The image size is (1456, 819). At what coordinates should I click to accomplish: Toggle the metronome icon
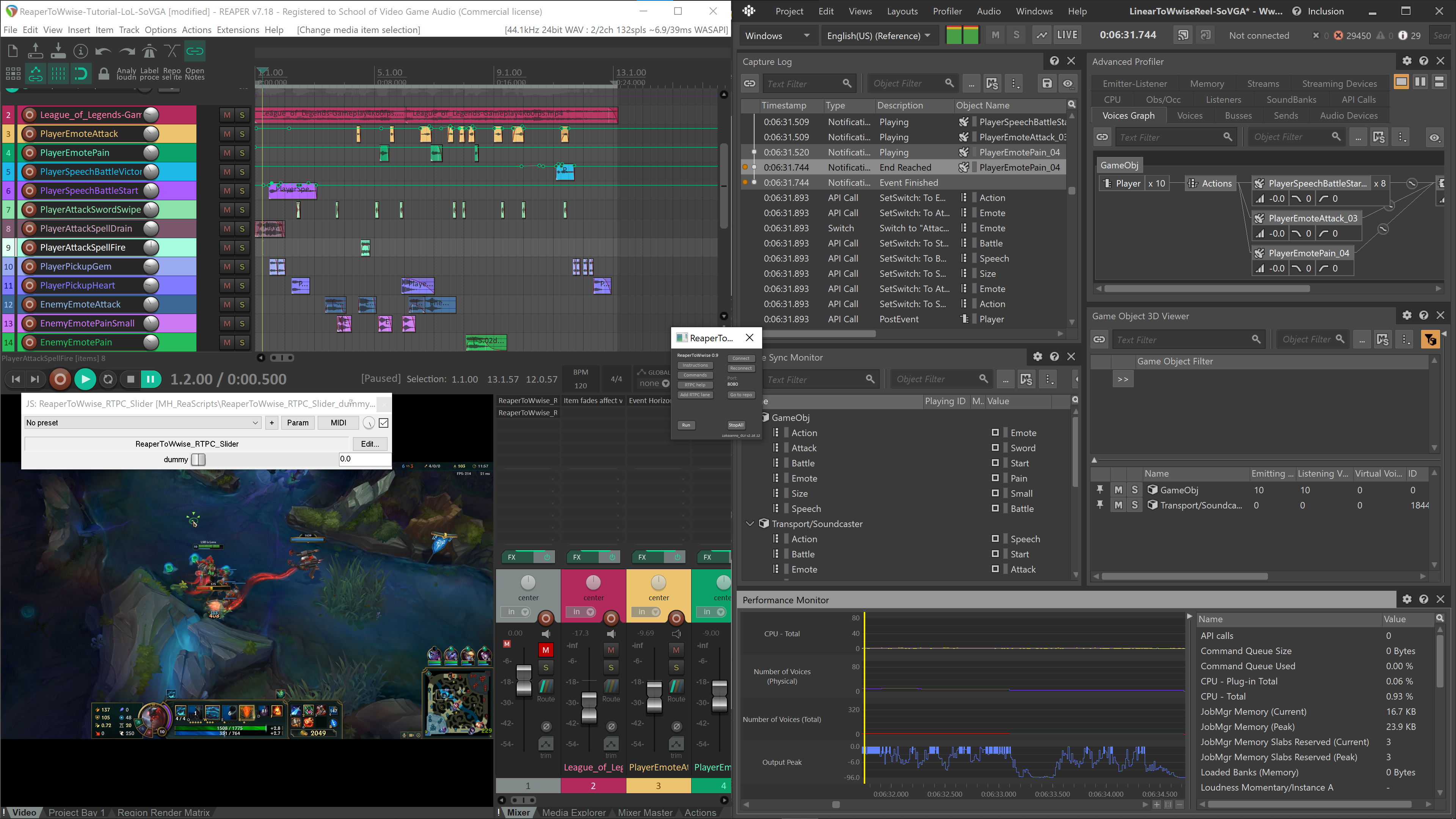[149, 52]
